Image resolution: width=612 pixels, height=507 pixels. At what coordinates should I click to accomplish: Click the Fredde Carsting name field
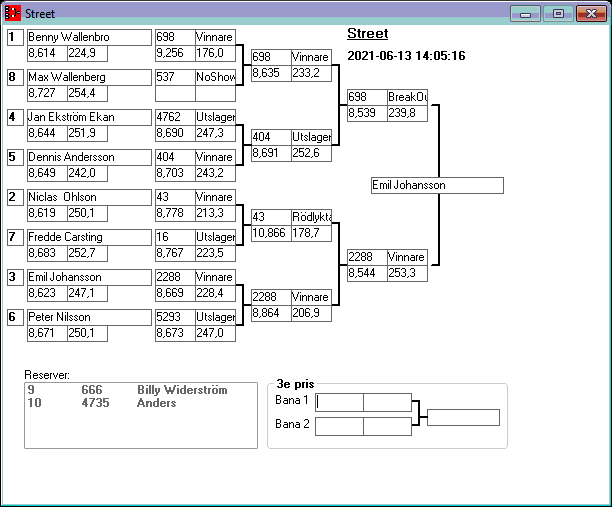pyautogui.click(x=88, y=237)
